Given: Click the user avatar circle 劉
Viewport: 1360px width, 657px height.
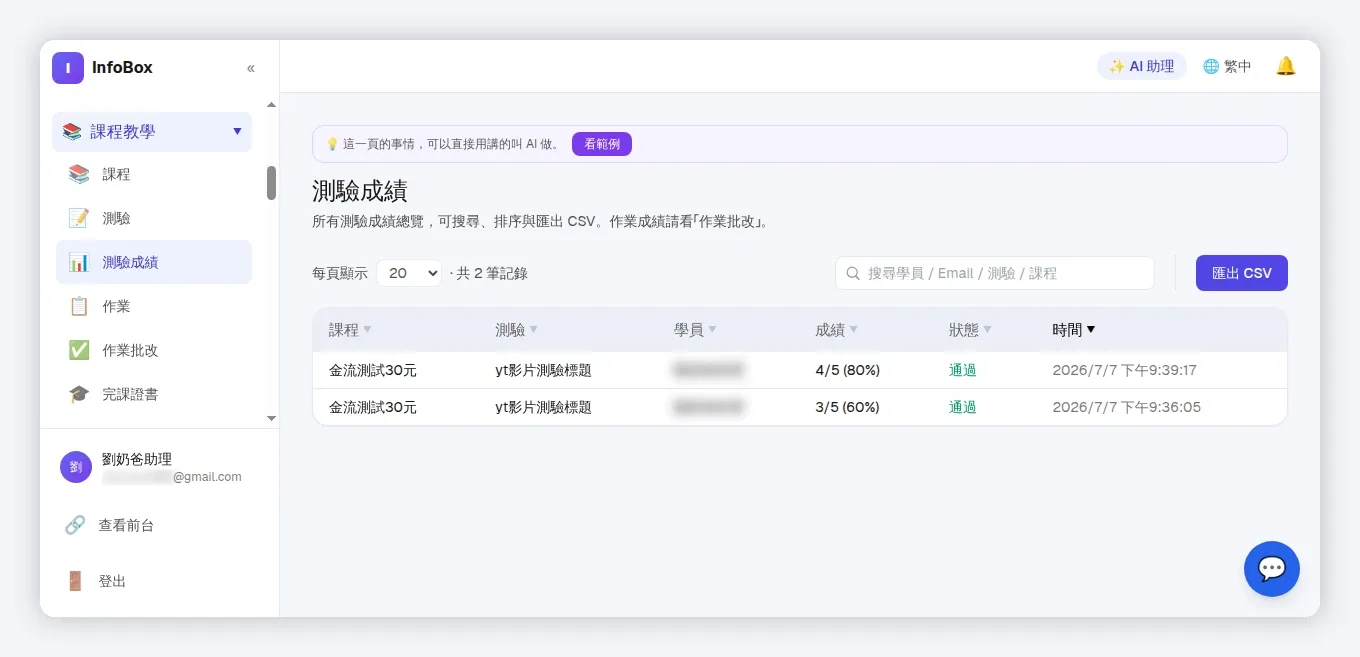Looking at the screenshot, I should [76, 467].
